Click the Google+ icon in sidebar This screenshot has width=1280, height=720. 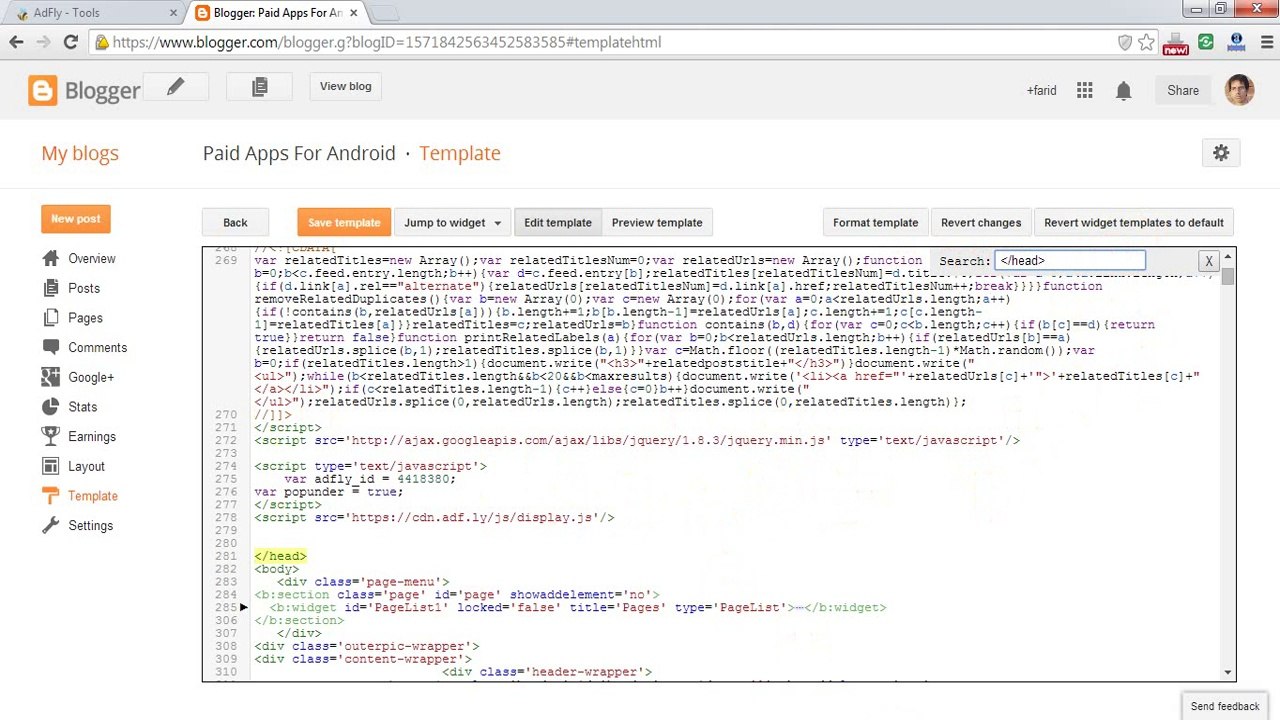(50, 377)
